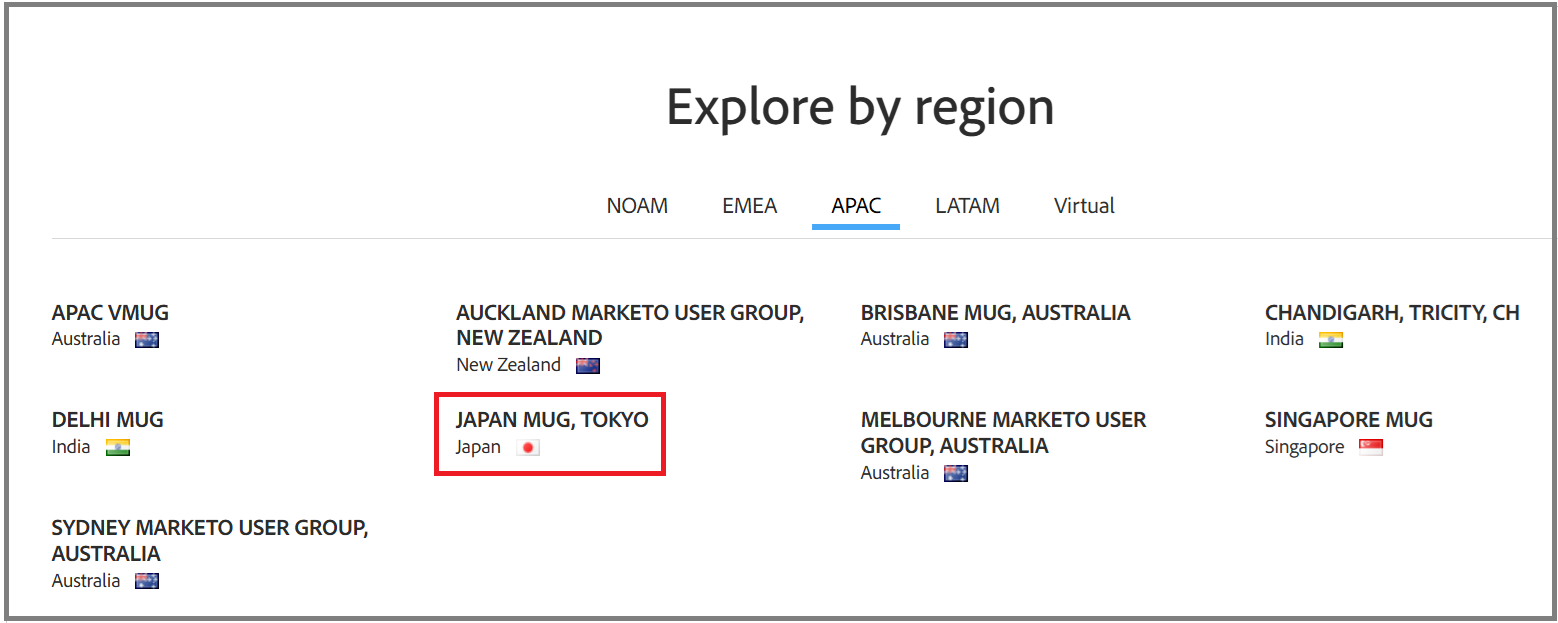Select AUCKLAND MARKETO USER GROUP, NEW ZEALAND

pos(630,325)
